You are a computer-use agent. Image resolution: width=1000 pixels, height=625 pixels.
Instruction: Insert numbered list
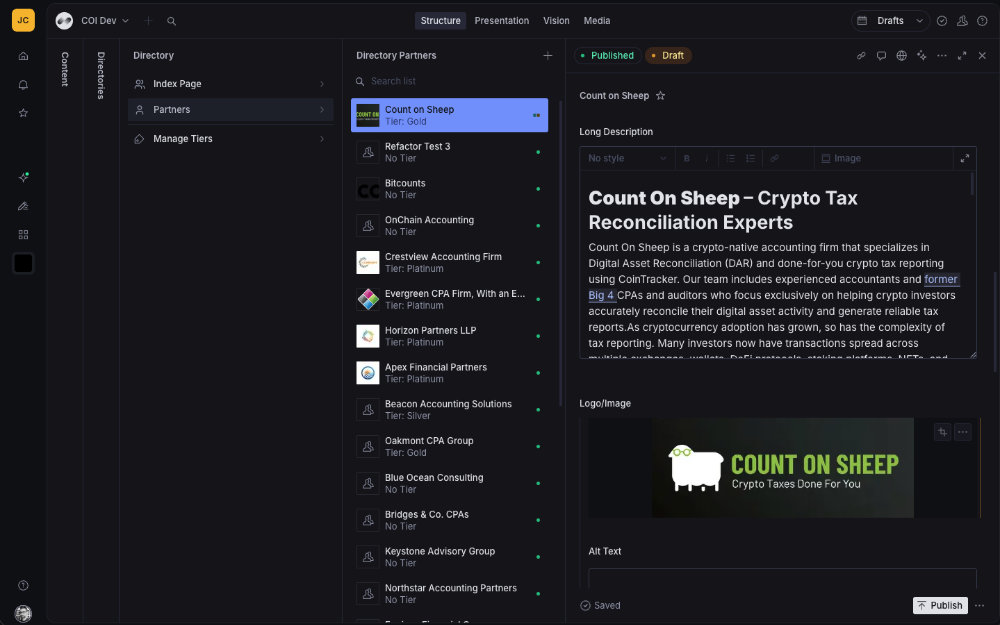pyautogui.click(x=751, y=158)
